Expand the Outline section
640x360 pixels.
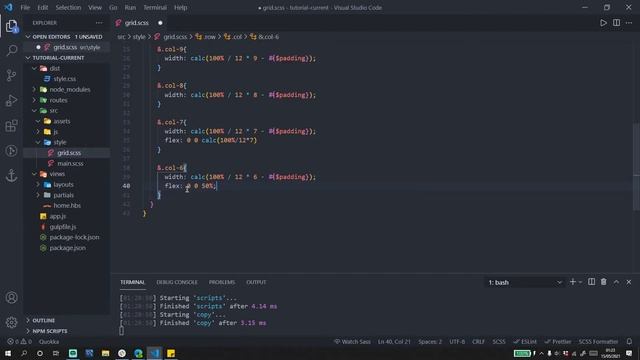(67, 320)
